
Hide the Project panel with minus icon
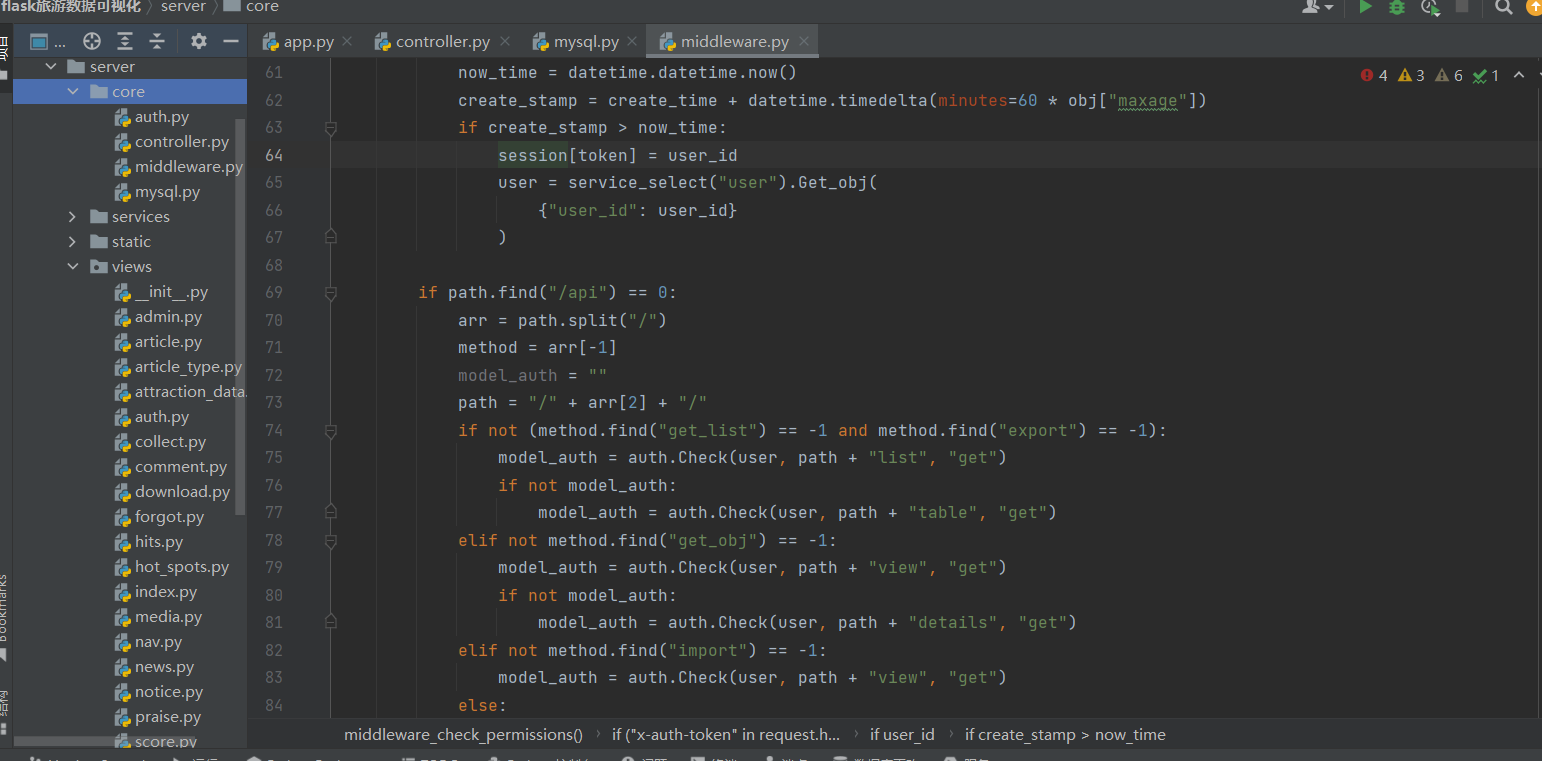coord(231,41)
